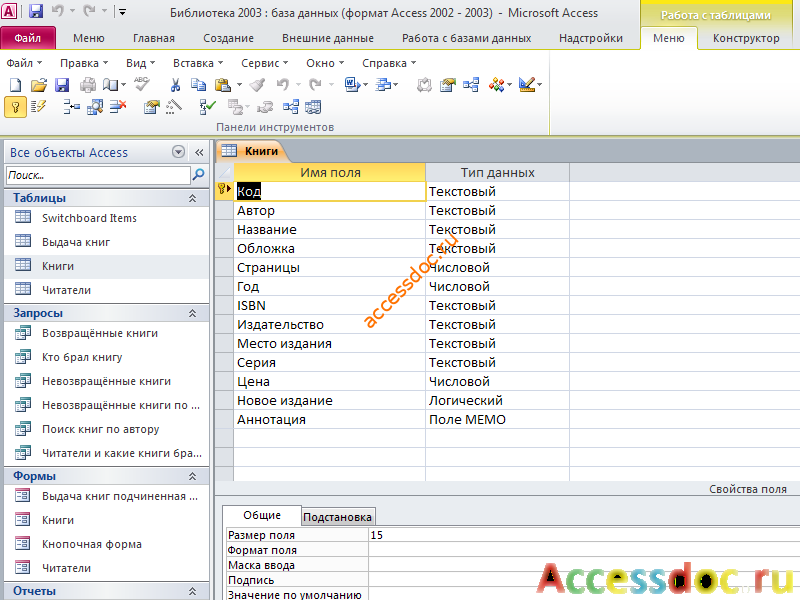Image resolution: width=800 pixels, height=600 pixels.
Task: Collapse the navigation pane with the double chevron
Action: point(199,152)
